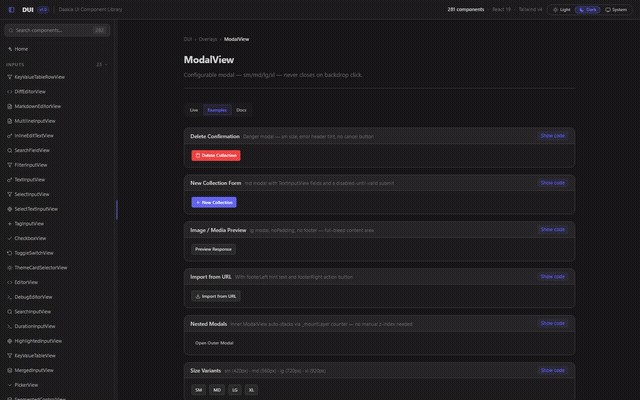Click the FilterInputView funnel icon
This screenshot has width=640, height=400.
pyautogui.click(x=10, y=165)
